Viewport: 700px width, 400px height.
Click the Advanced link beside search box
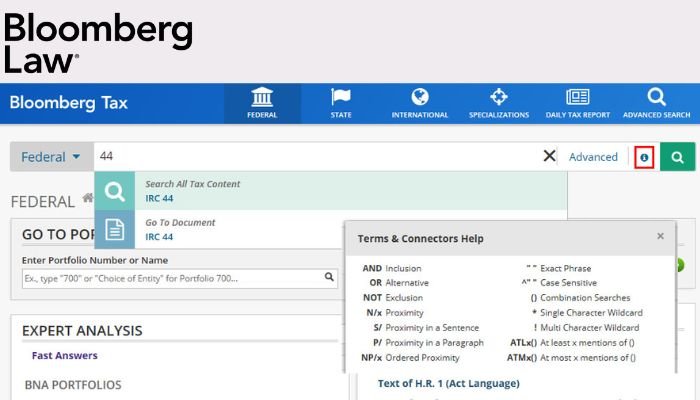[593, 157]
